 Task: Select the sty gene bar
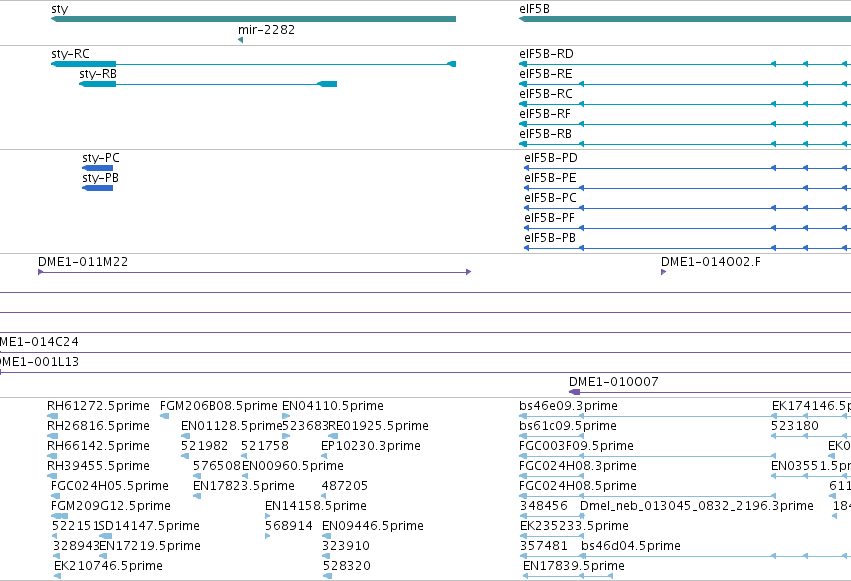253,19
